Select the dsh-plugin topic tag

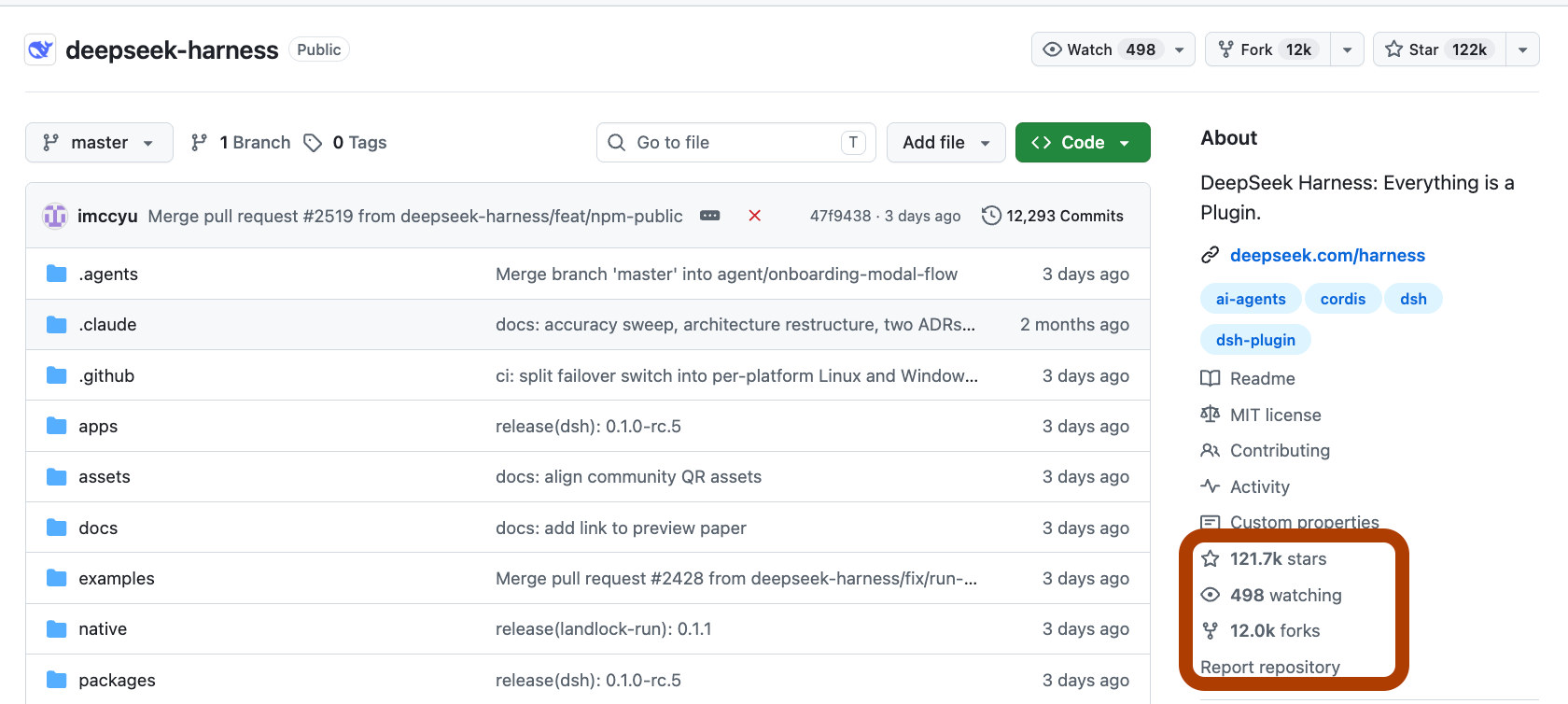tap(1255, 340)
